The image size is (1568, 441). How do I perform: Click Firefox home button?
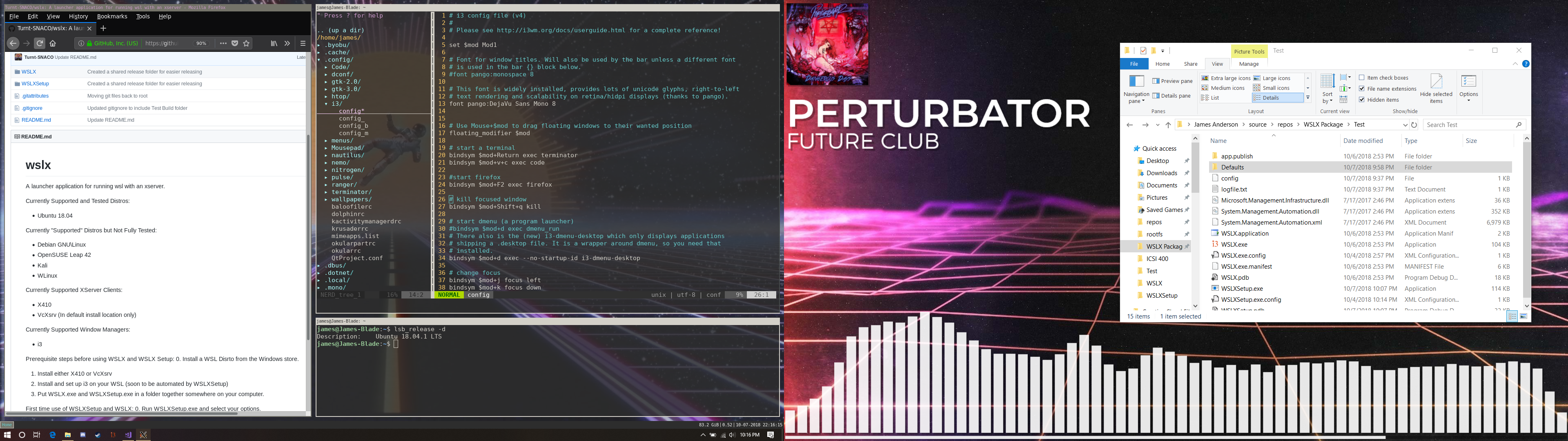pos(53,43)
